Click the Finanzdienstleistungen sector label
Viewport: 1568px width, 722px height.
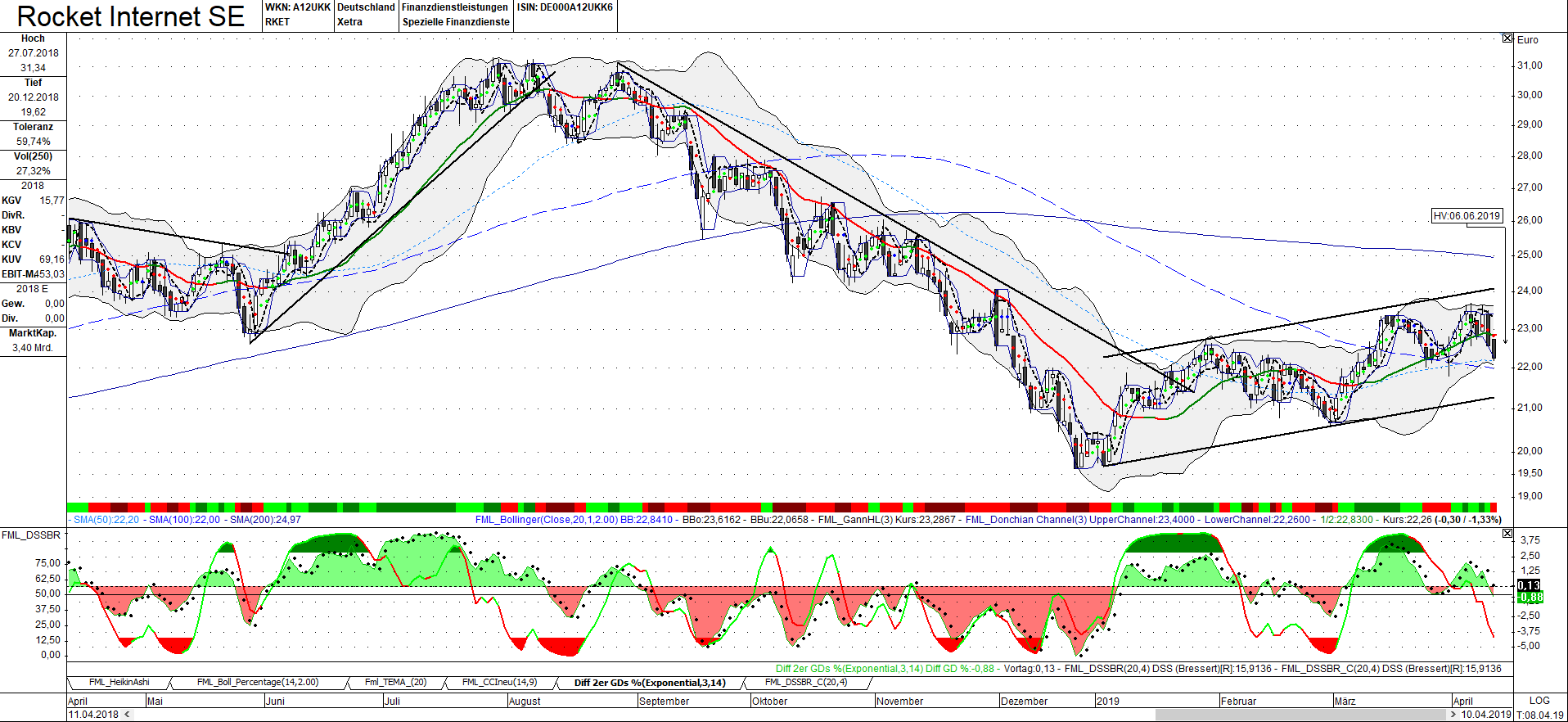tap(455, 7)
